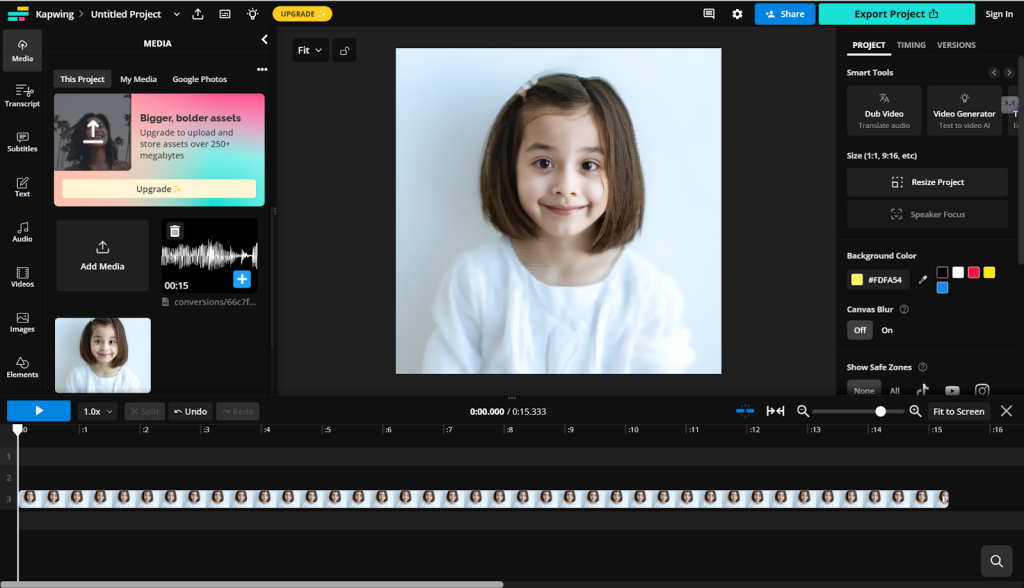Select the My Media tab
Viewport: 1024px width, 588px height.
[x=138, y=79]
